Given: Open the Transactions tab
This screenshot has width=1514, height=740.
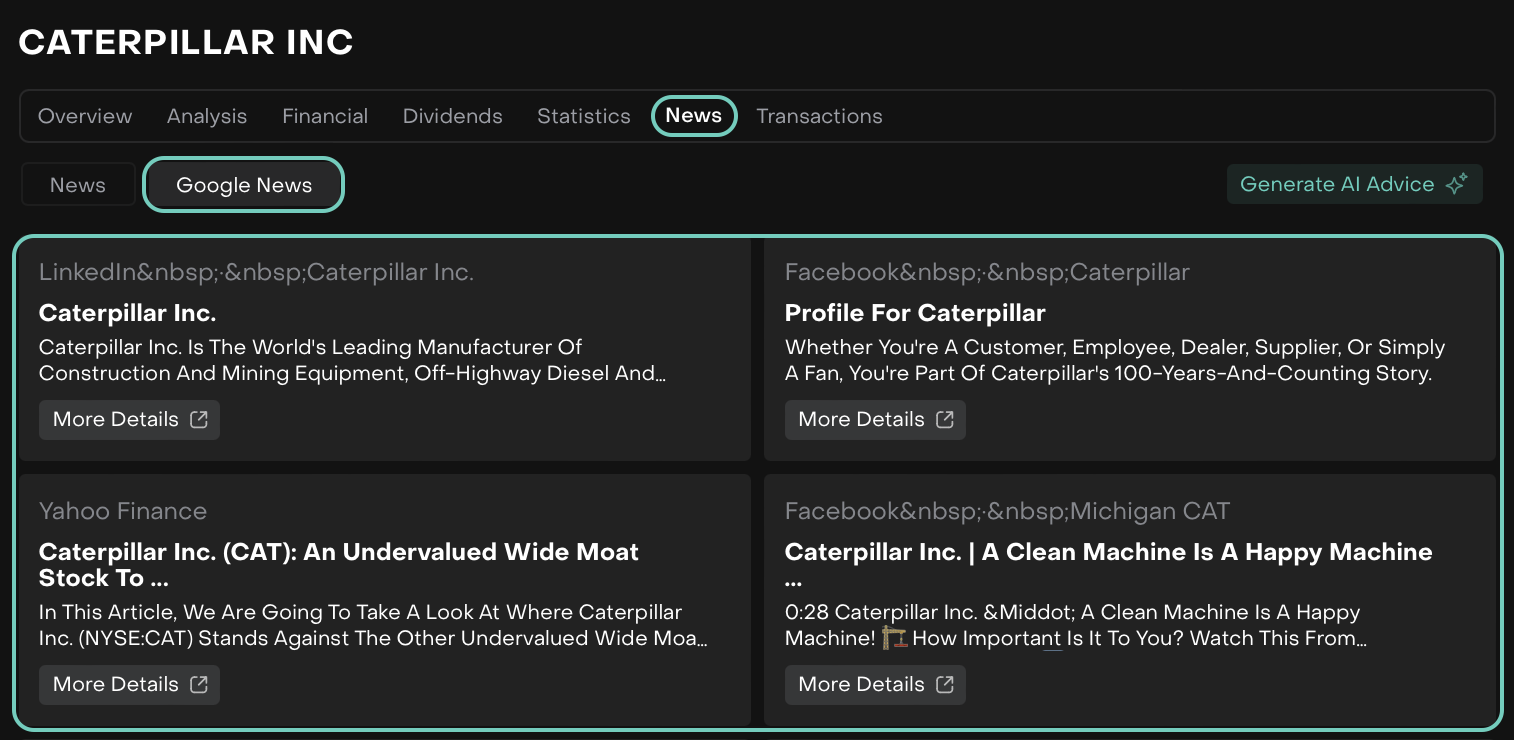Looking at the screenshot, I should point(819,116).
